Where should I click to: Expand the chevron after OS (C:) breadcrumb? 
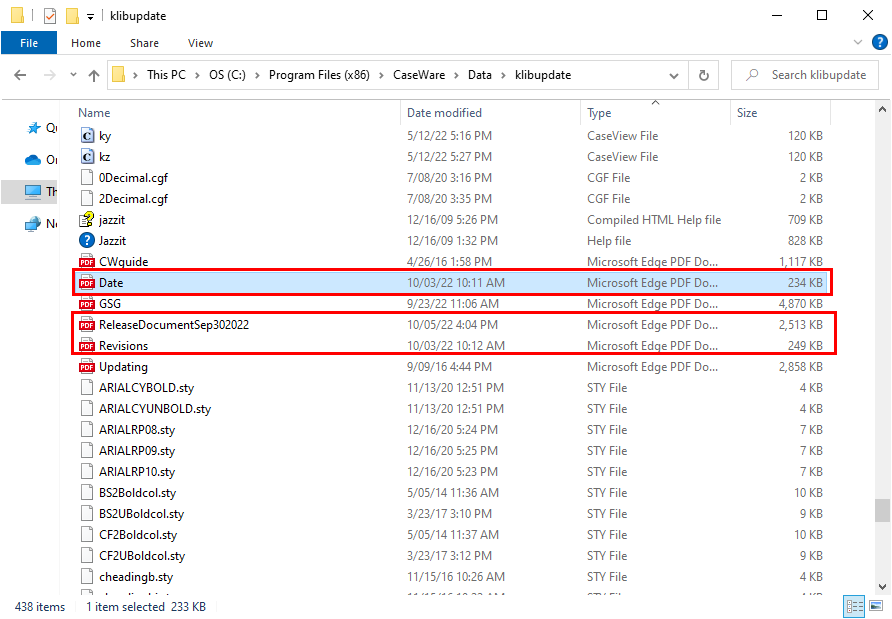[257, 75]
